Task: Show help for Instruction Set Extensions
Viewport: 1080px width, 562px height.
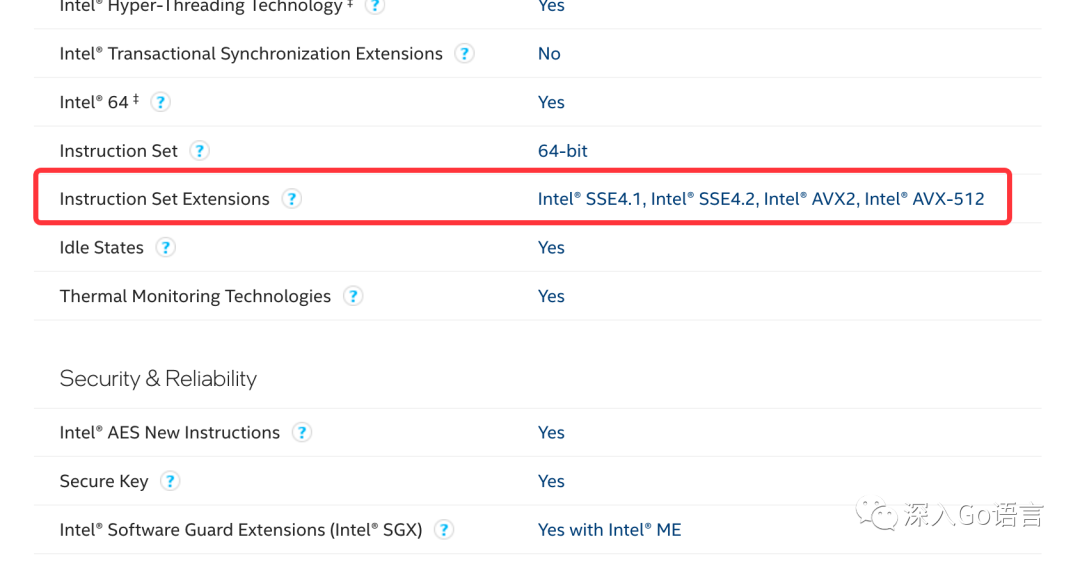Action: [x=291, y=199]
